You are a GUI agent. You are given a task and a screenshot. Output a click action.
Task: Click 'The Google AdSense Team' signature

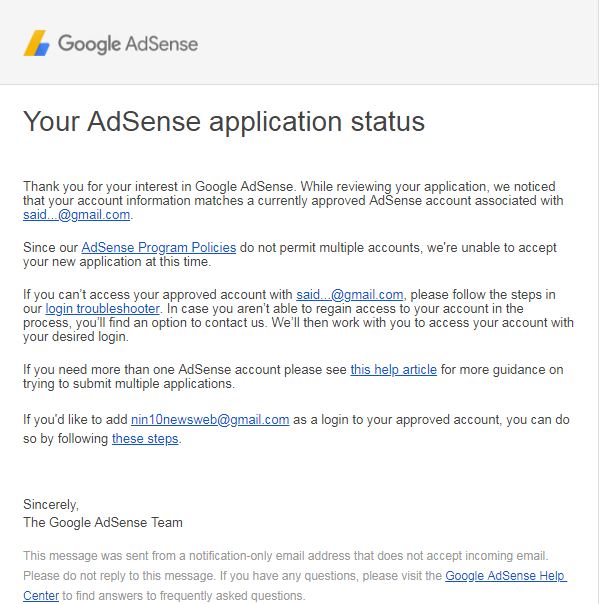(103, 522)
